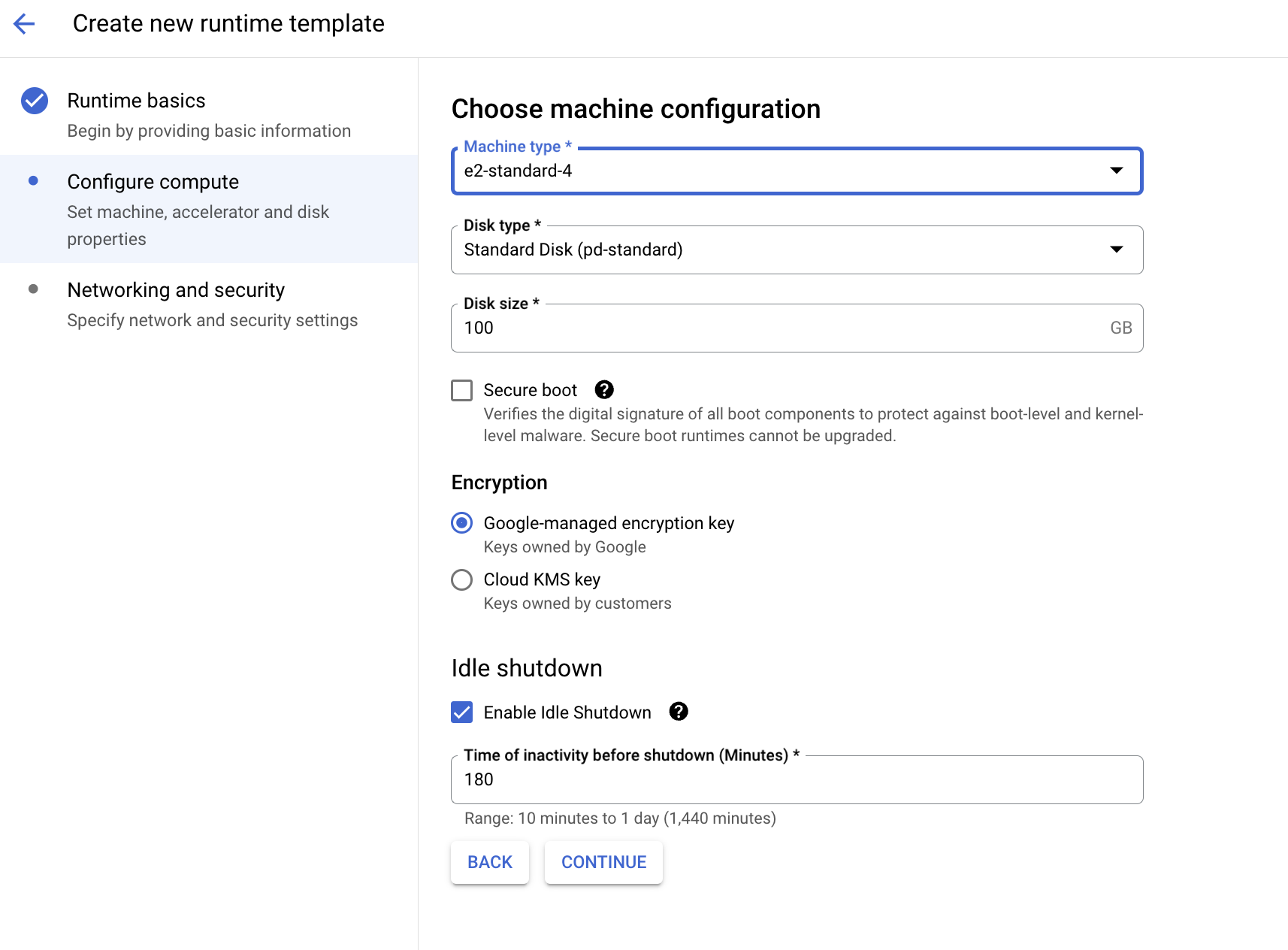Enable the Secure boot checkbox
The height and width of the screenshot is (950, 1288).
[x=461, y=389]
